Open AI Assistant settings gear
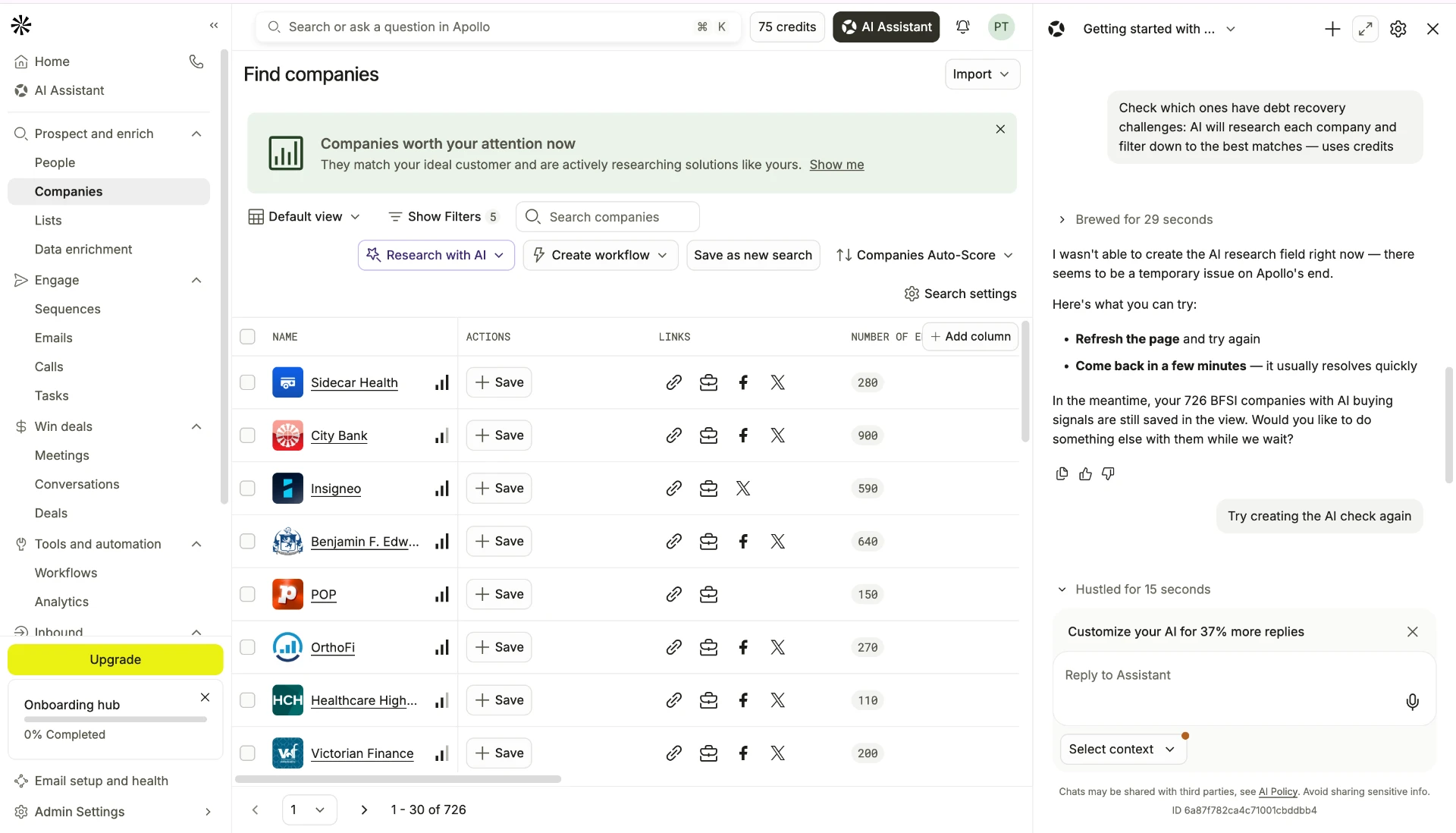The height and width of the screenshot is (833, 1456). pyautogui.click(x=1398, y=29)
